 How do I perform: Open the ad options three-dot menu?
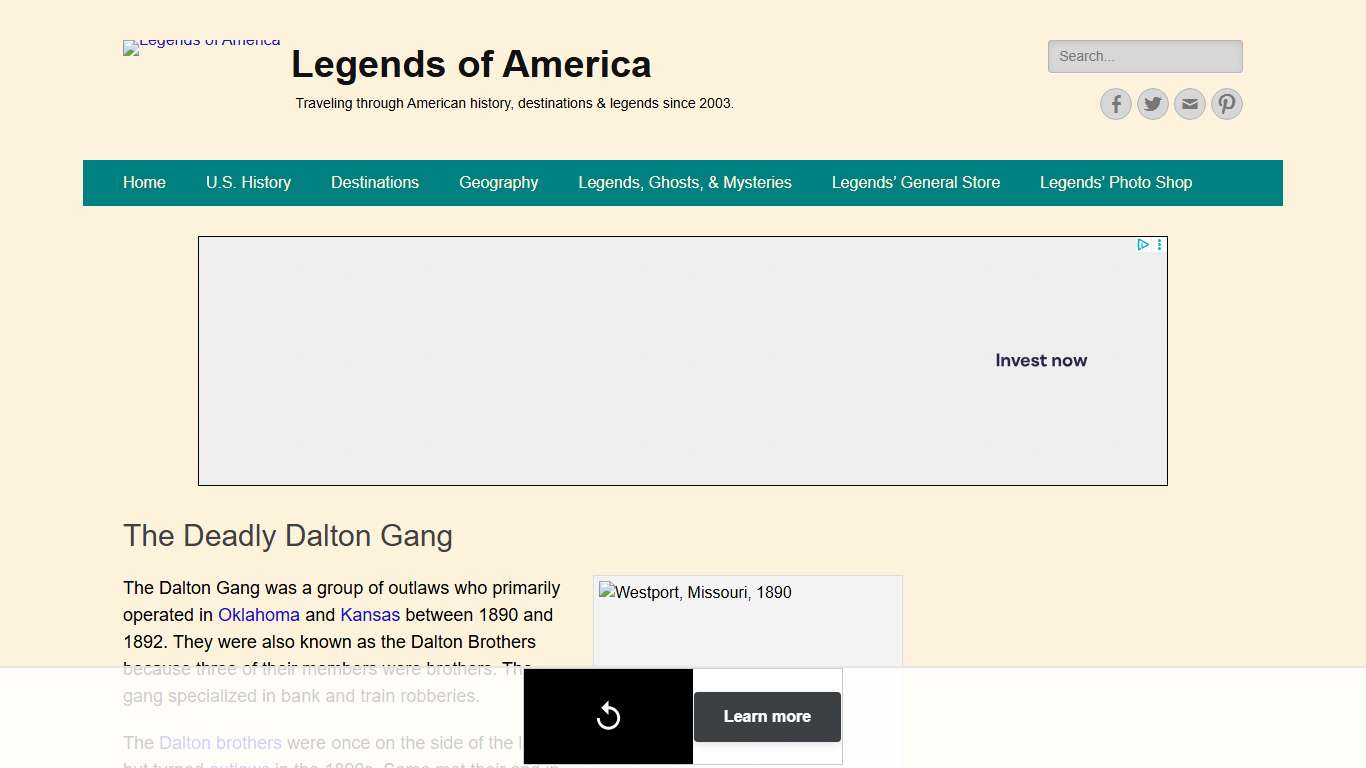coord(1159,244)
